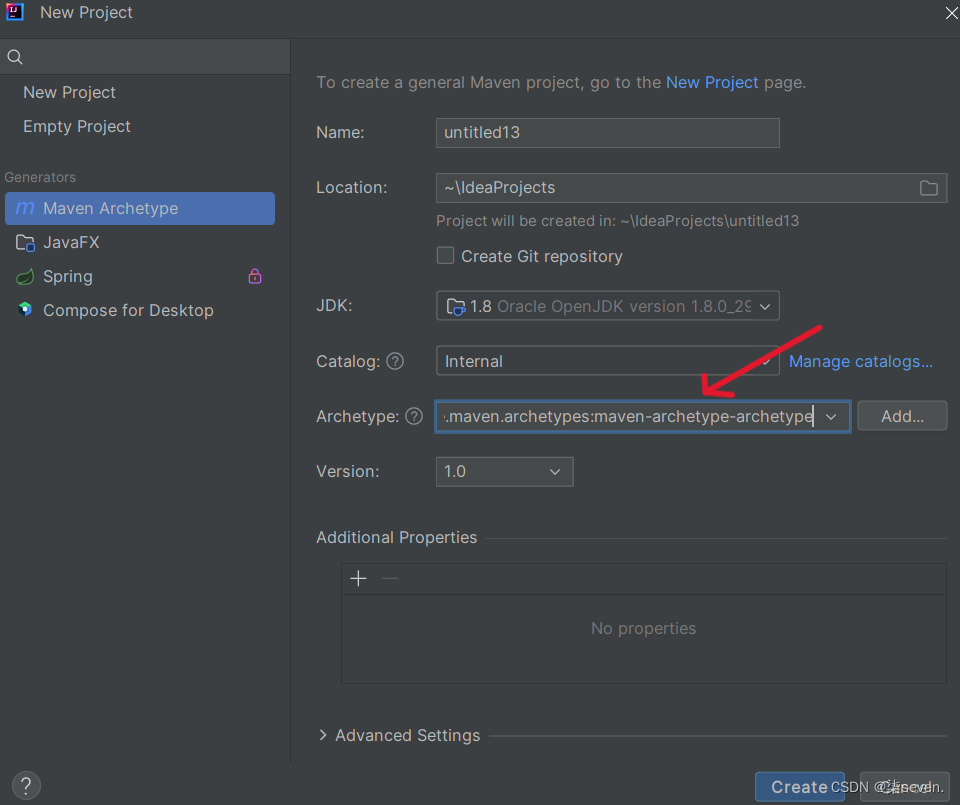This screenshot has width=960, height=805.
Task: Click the 'Additional Properties' heading
Action: click(x=396, y=537)
